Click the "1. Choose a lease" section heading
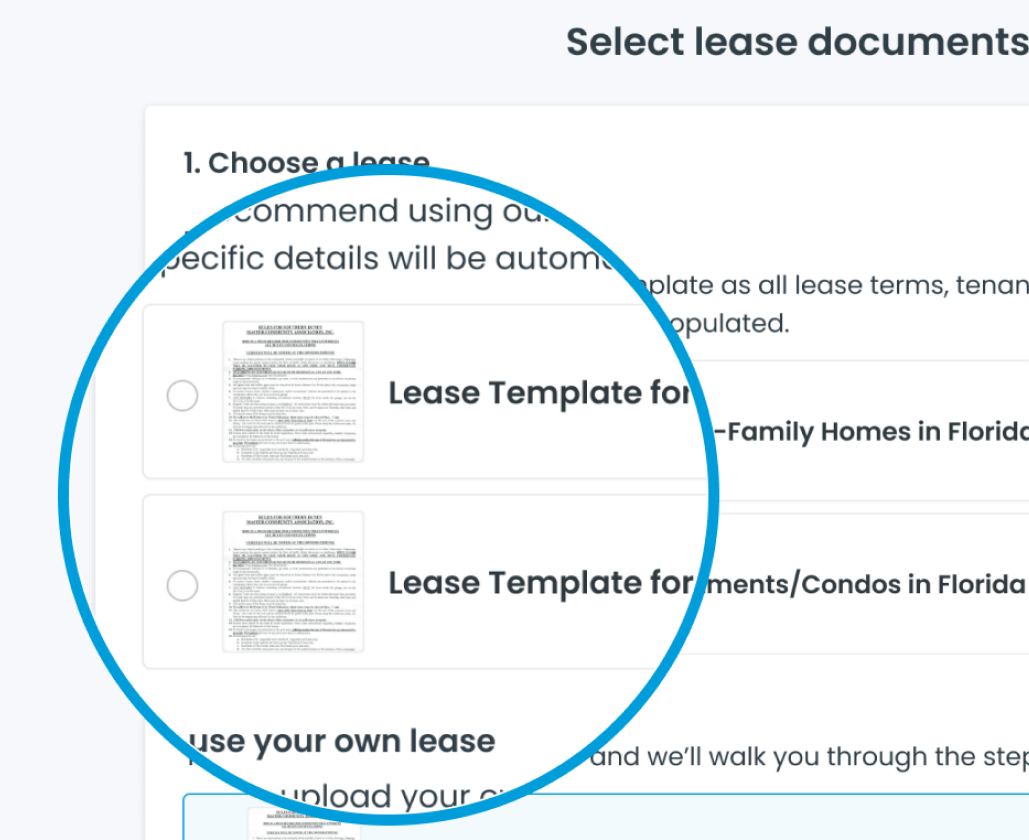 tap(306, 162)
